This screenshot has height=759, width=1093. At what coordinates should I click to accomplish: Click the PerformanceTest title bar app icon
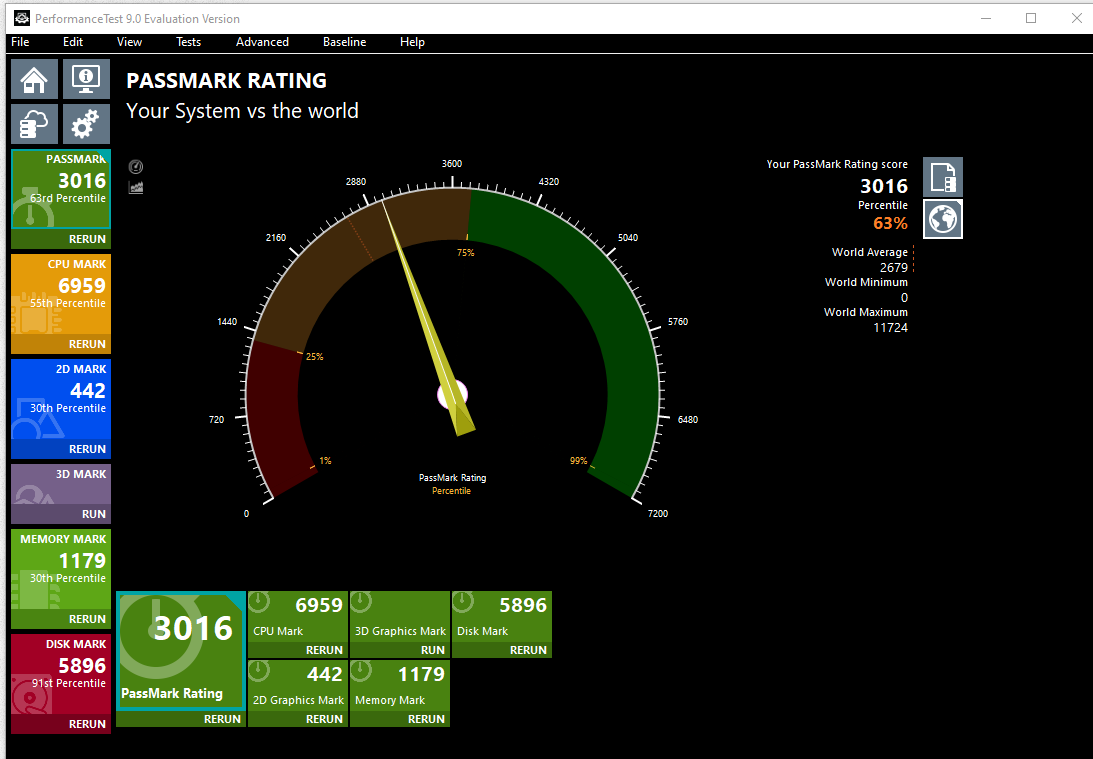coord(22,19)
